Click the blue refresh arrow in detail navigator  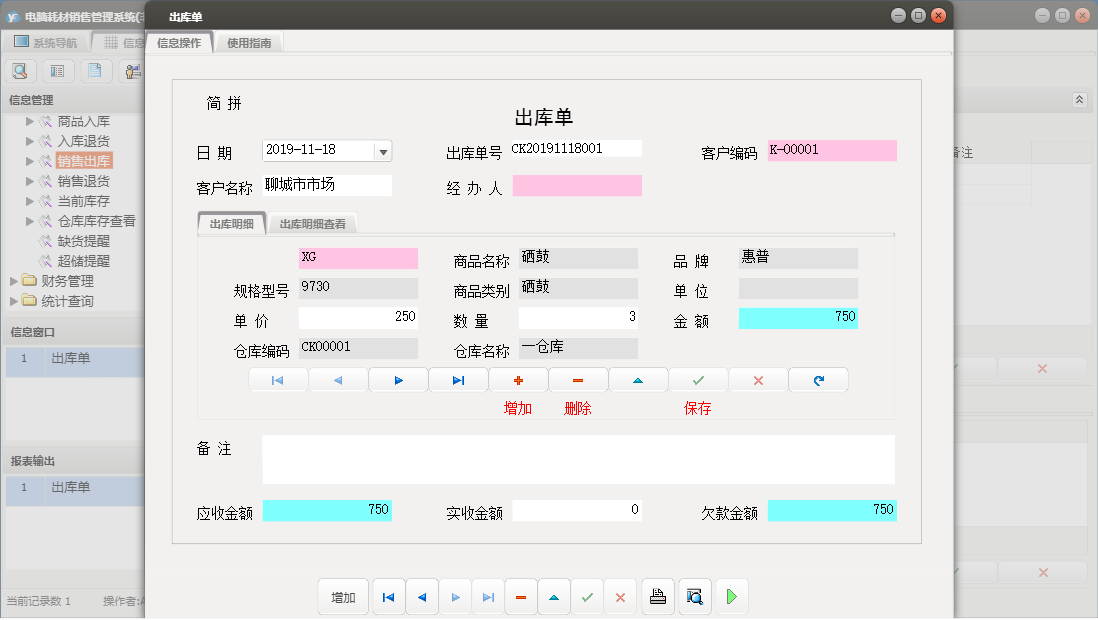point(818,380)
